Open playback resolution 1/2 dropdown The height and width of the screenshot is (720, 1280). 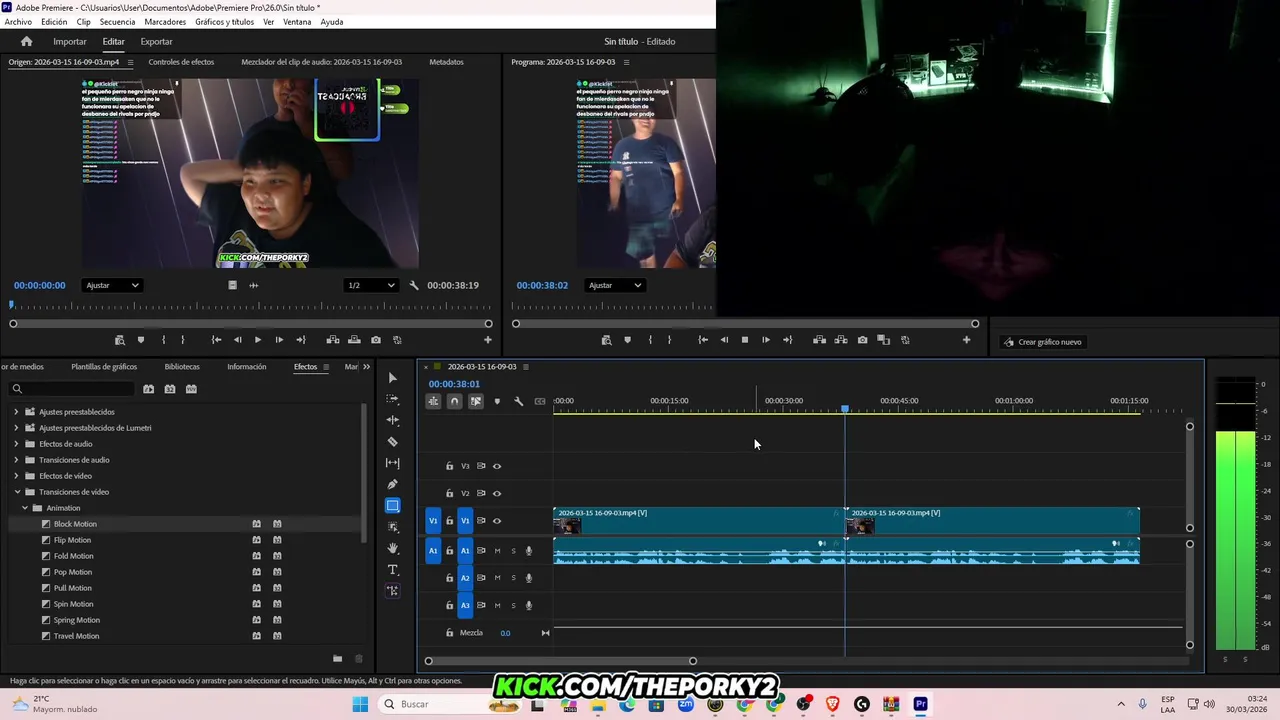click(370, 285)
